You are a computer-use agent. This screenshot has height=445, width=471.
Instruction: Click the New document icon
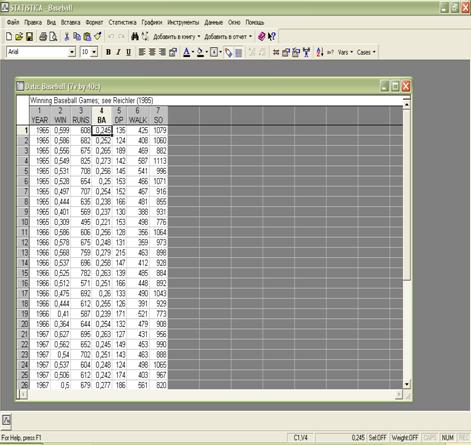[9, 36]
